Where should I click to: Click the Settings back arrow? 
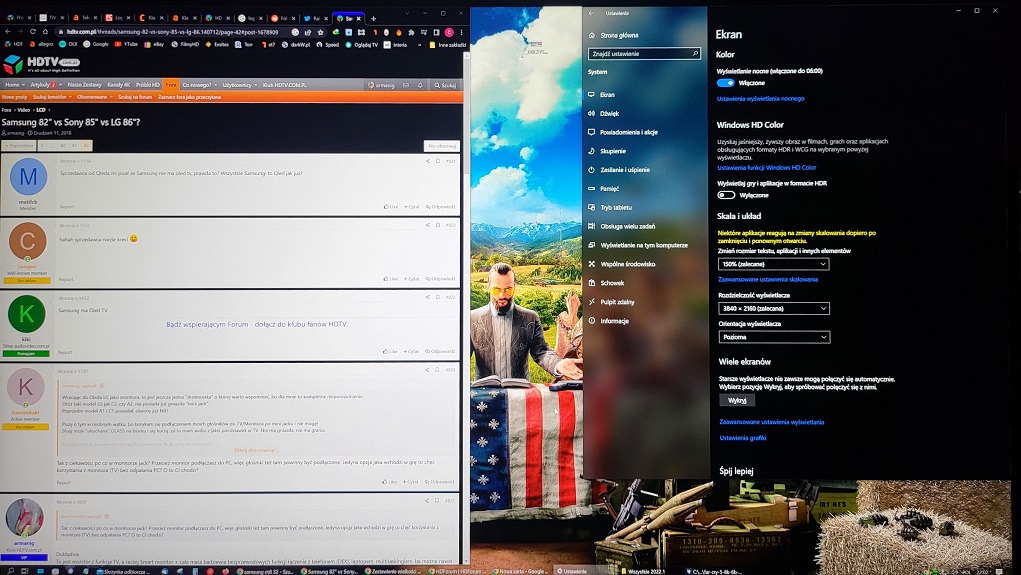point(591,13)
